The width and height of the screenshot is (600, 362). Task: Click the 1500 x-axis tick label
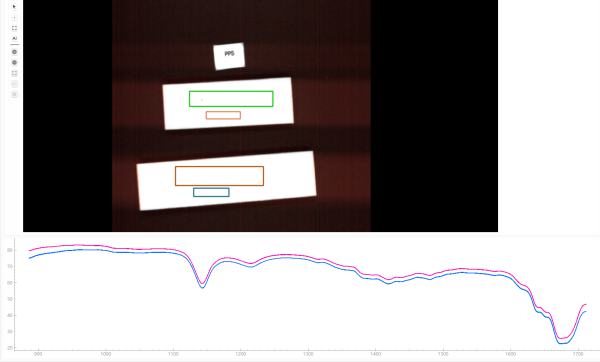443,354
